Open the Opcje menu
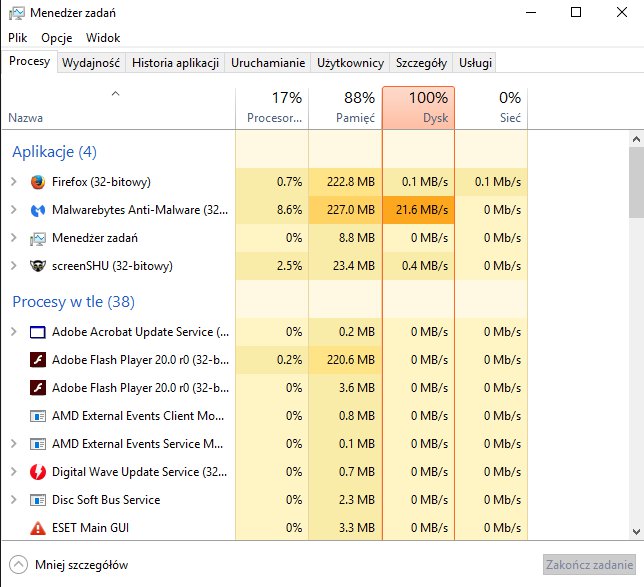 (x=57, y=38)
